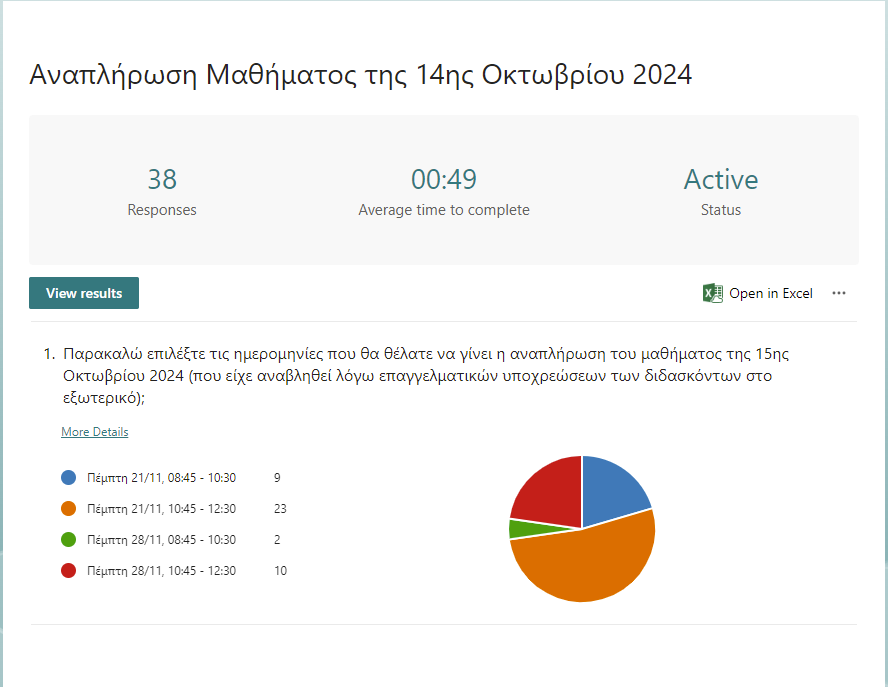Click the 38 responses count
The height and width of the screenshot is (687, 888).
click(x=162, y=179)
